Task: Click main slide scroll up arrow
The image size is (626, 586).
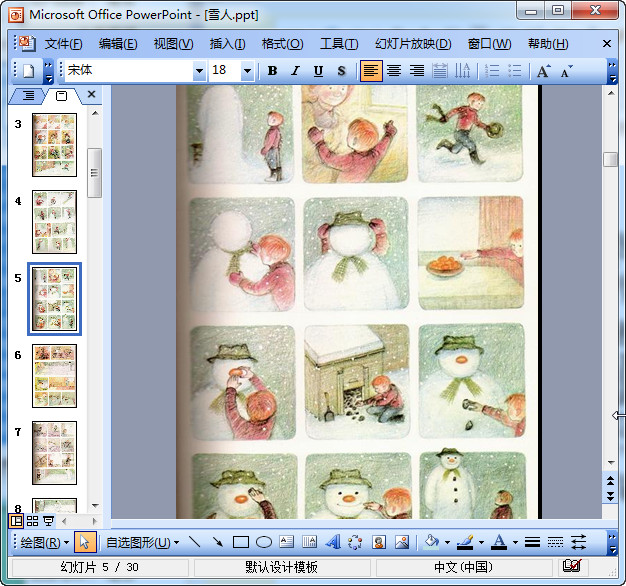Action: tap(611, 93)
